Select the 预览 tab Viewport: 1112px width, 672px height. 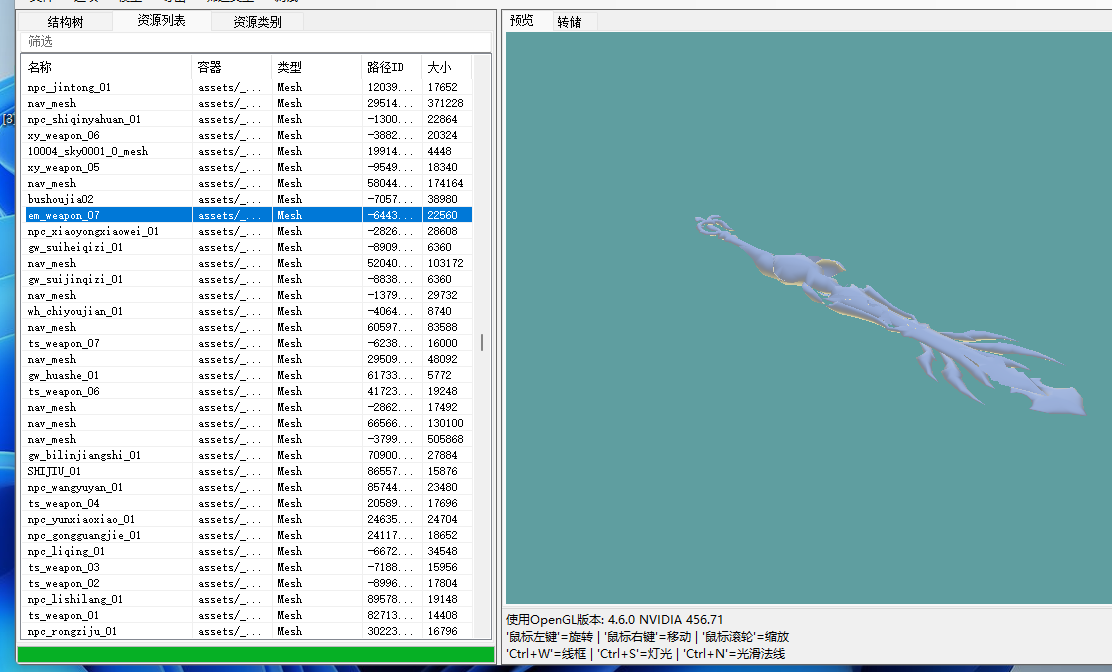(522, 21)
